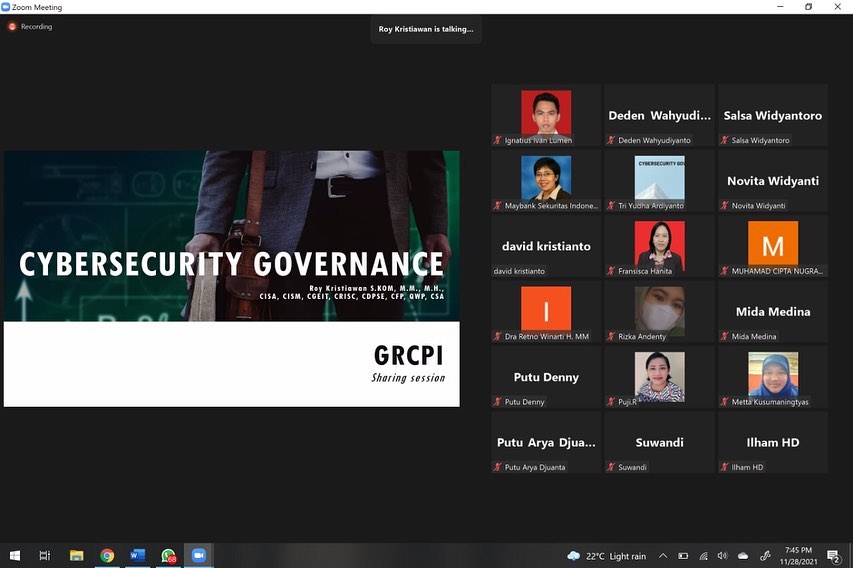Open Microsoft Word from the taskbar

(x=137, y=556)
